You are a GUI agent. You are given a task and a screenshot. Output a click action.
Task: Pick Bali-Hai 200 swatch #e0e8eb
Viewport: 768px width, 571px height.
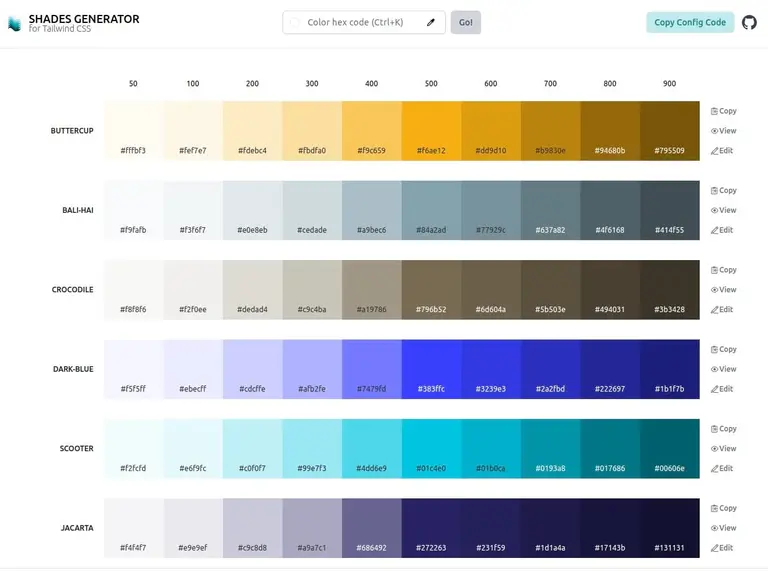tap(252, 210)
